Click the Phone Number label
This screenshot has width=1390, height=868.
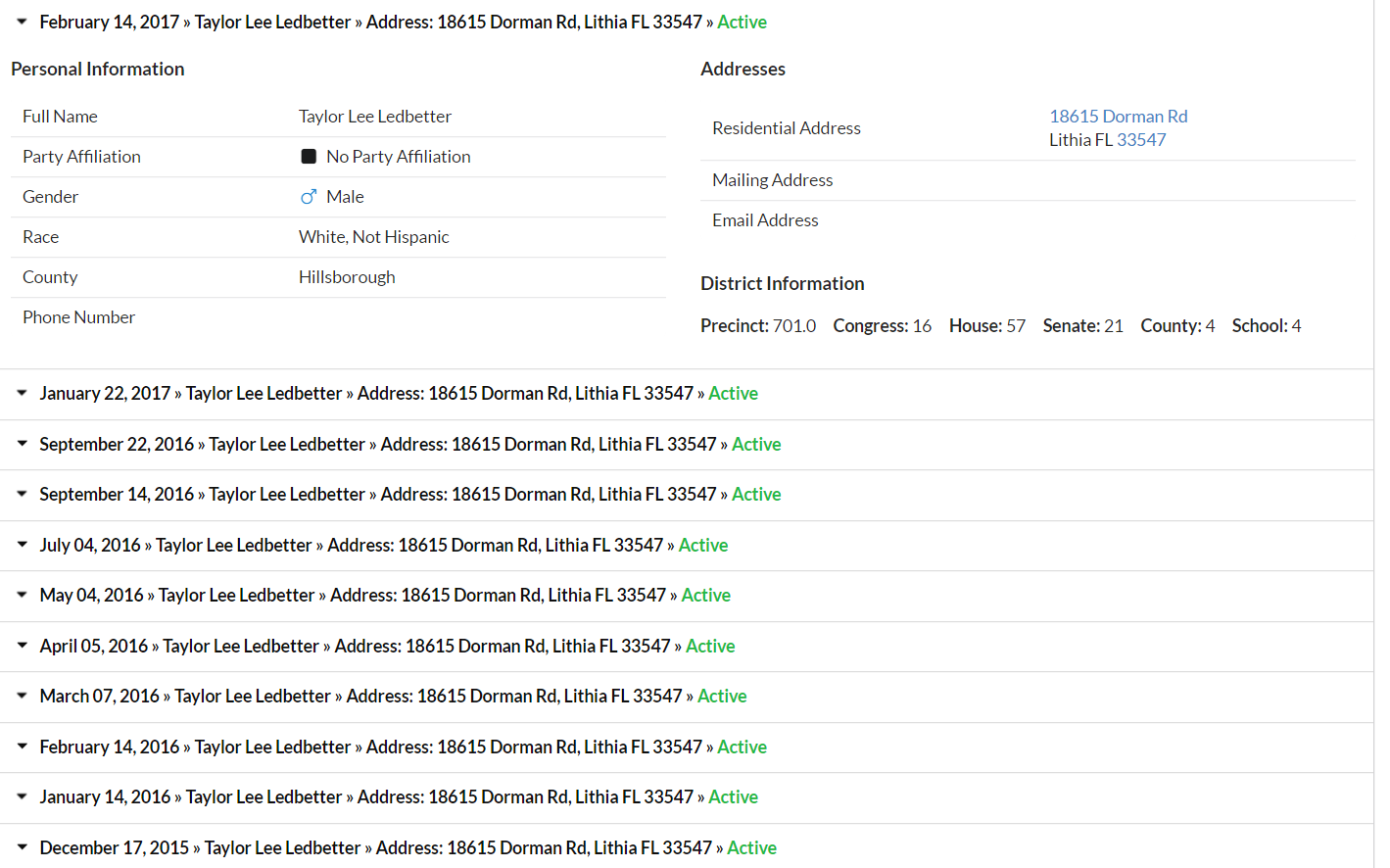[78, 317]
